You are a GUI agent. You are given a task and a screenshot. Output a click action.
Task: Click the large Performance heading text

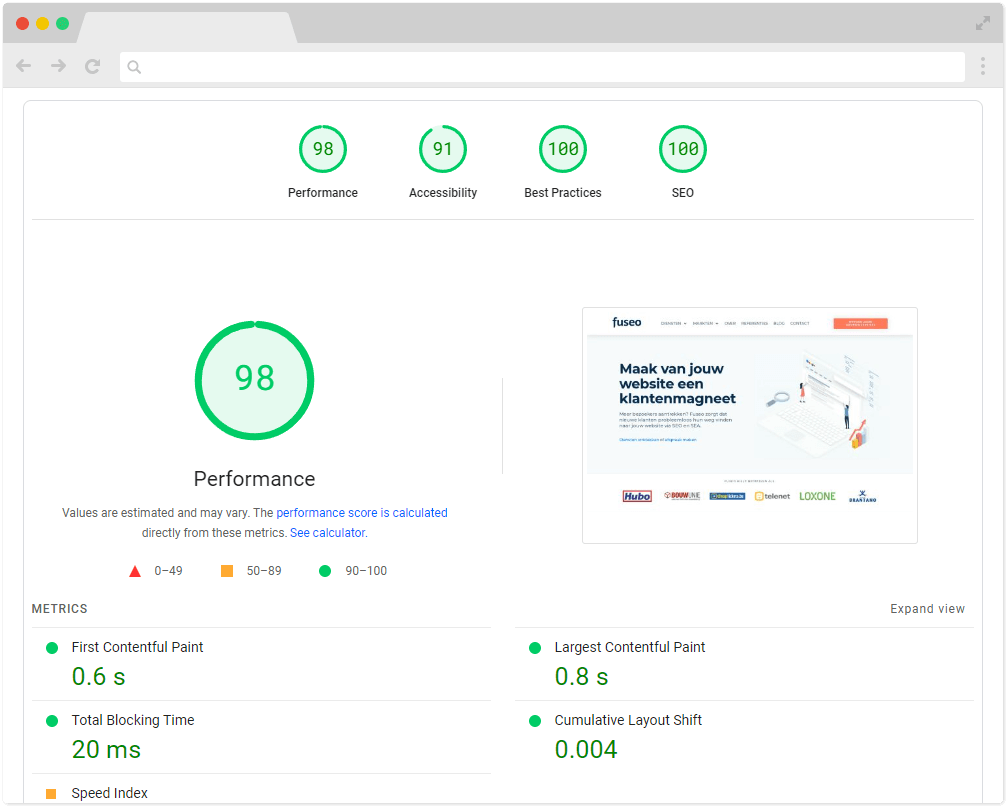255,479
